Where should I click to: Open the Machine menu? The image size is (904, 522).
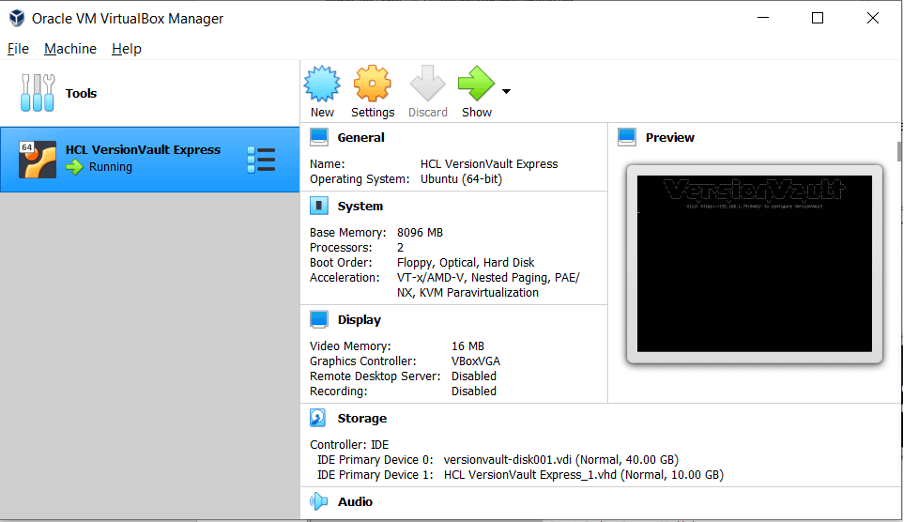coord(70,48)
